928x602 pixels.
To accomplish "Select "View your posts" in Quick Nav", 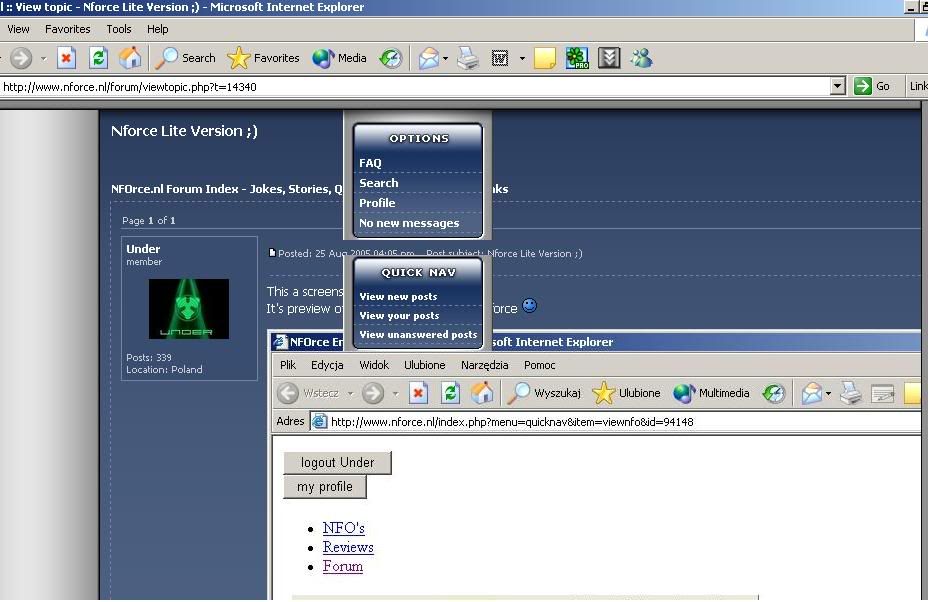I will tap(399, 316).
